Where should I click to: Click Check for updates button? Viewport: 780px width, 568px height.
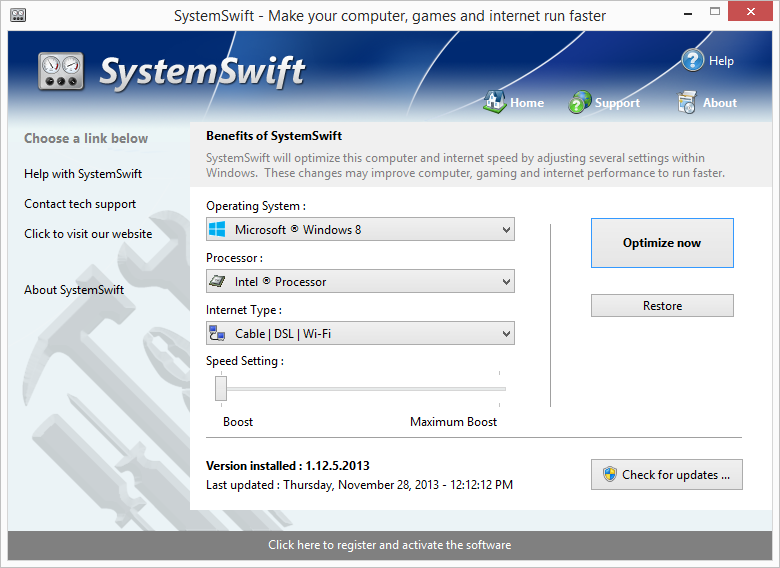point(667,475)
